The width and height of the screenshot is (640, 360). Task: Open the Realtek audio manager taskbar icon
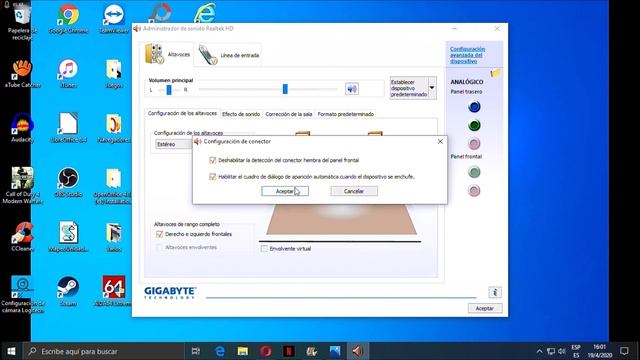358,351
